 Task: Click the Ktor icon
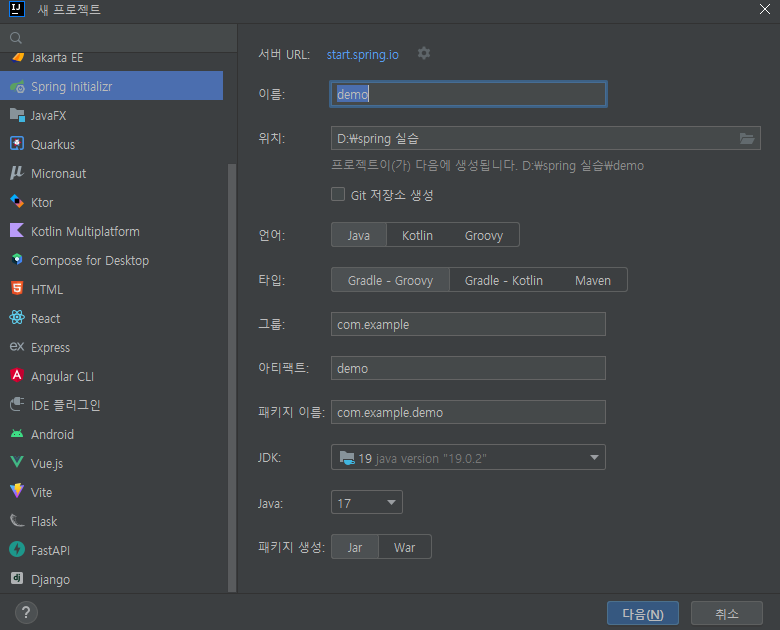(17, 202)
